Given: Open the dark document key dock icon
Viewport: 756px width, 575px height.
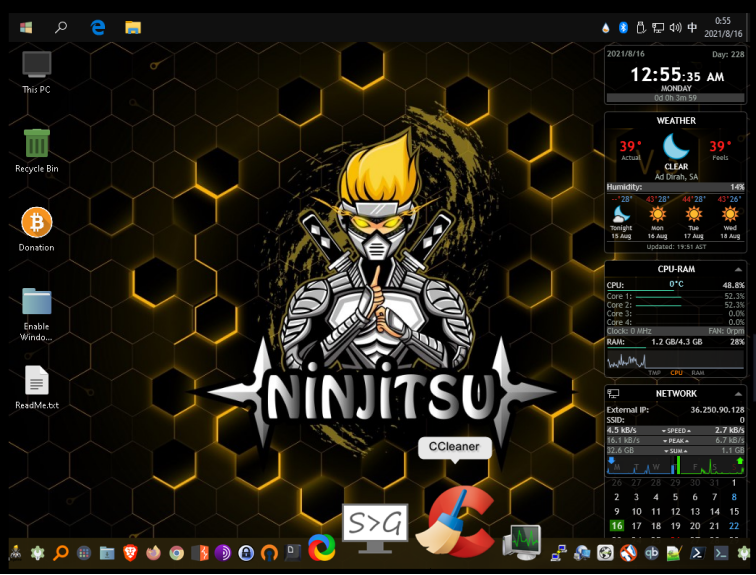Looking at the screenshot, I should [292, 553].
